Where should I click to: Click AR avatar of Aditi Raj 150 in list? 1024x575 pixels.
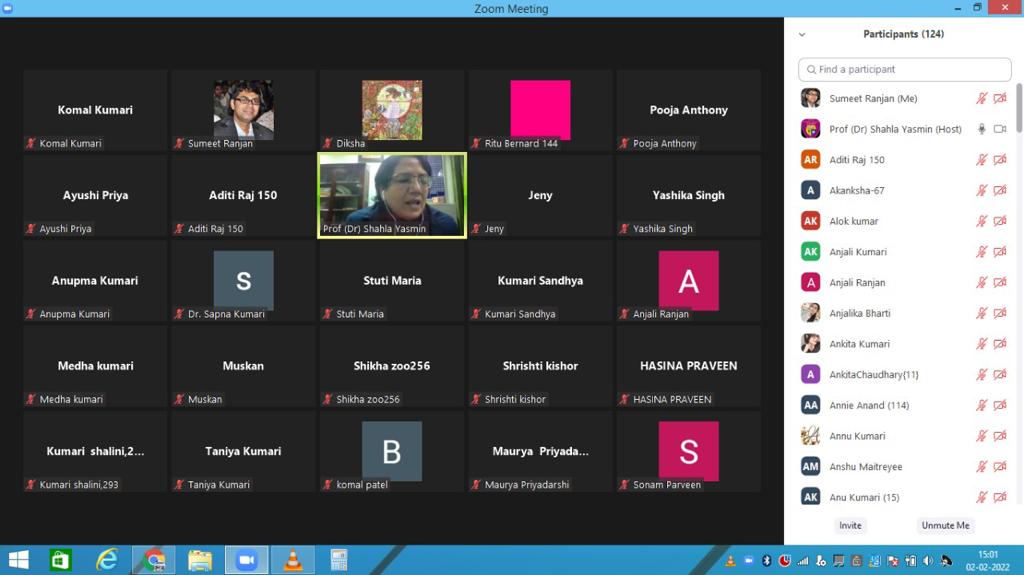(x=811, y=160)
